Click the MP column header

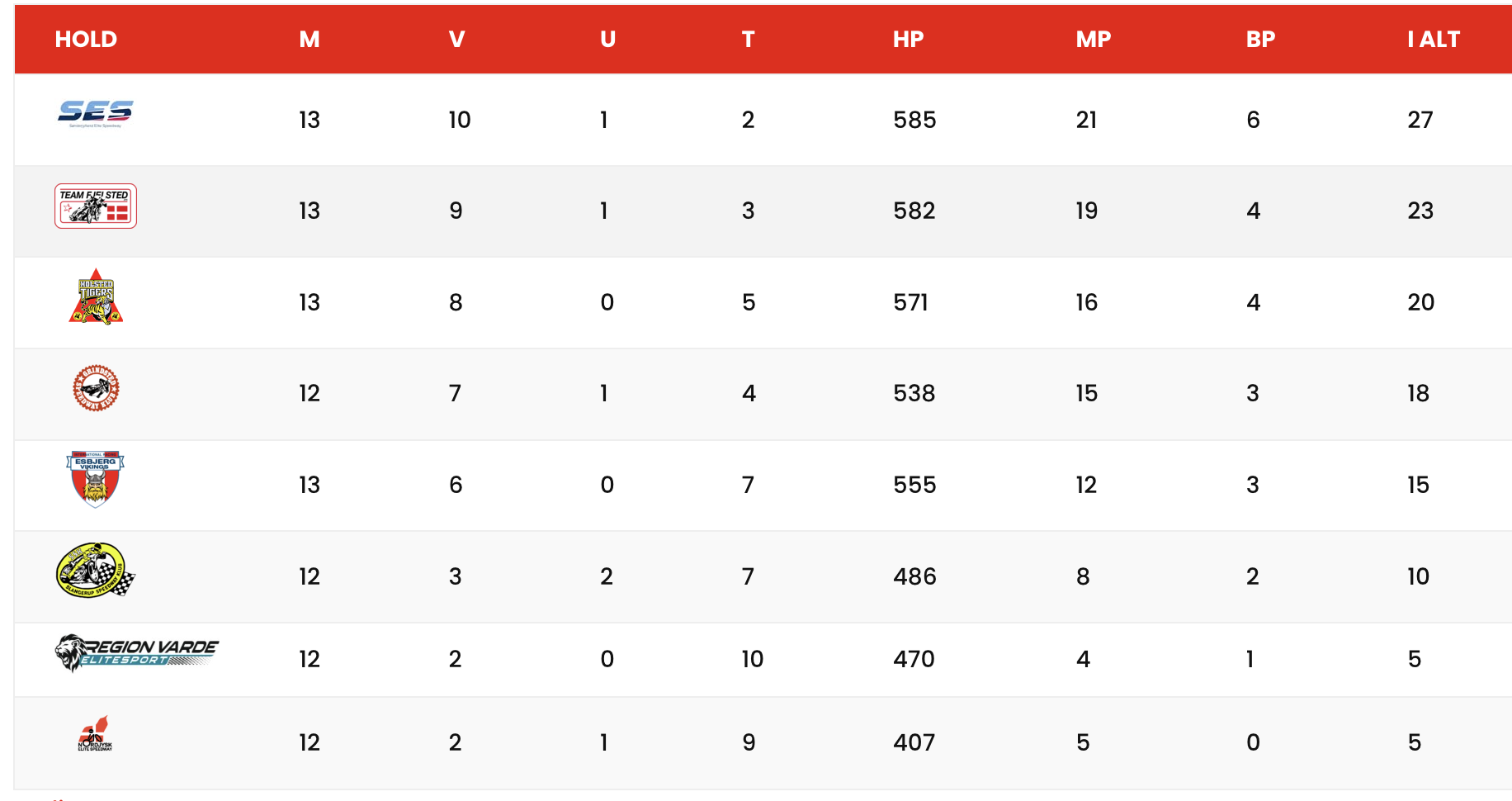pyautogui.click(x=1094, y=40)
